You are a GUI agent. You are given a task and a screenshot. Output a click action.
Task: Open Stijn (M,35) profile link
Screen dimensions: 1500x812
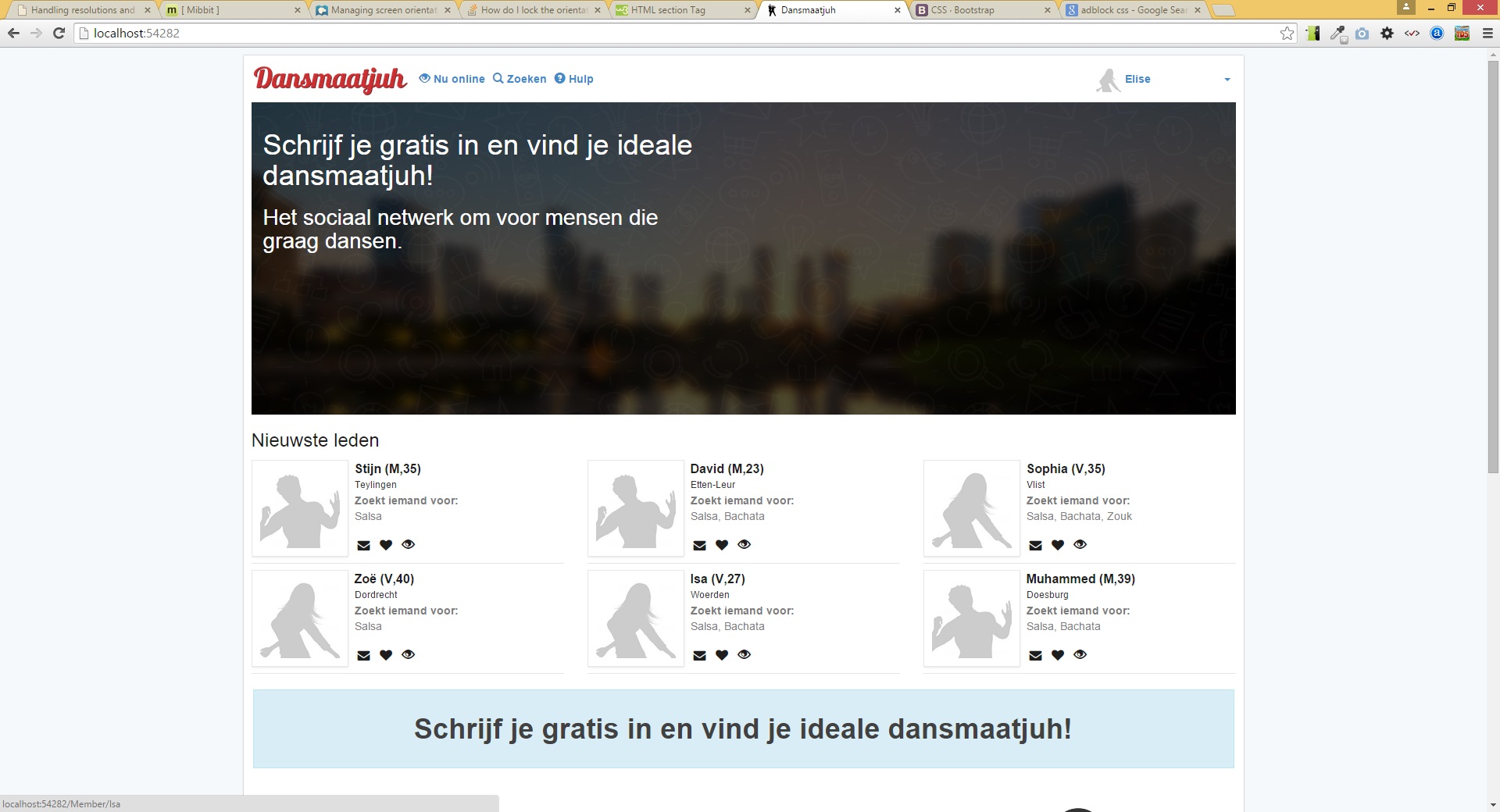tap(387, 468)
